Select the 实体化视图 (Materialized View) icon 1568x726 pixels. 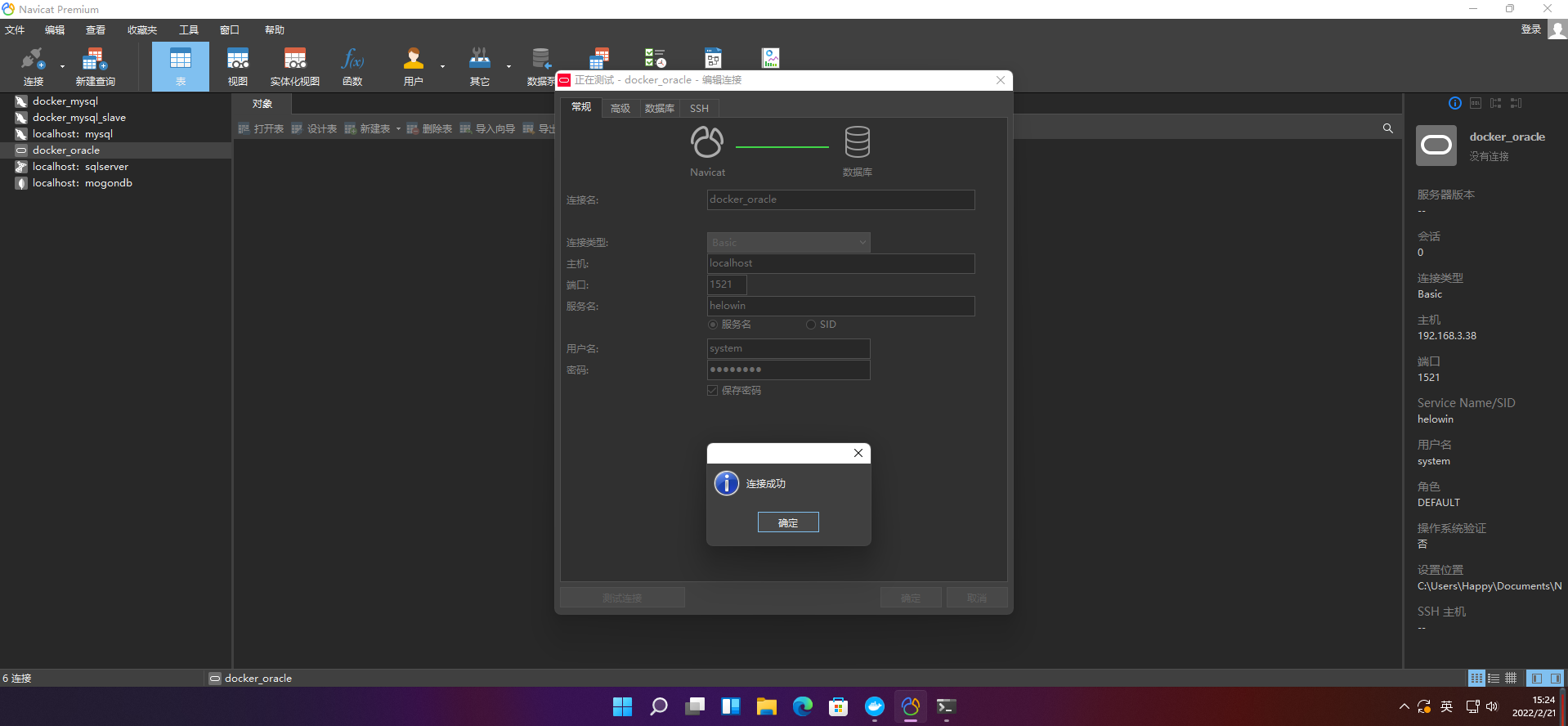294,66
